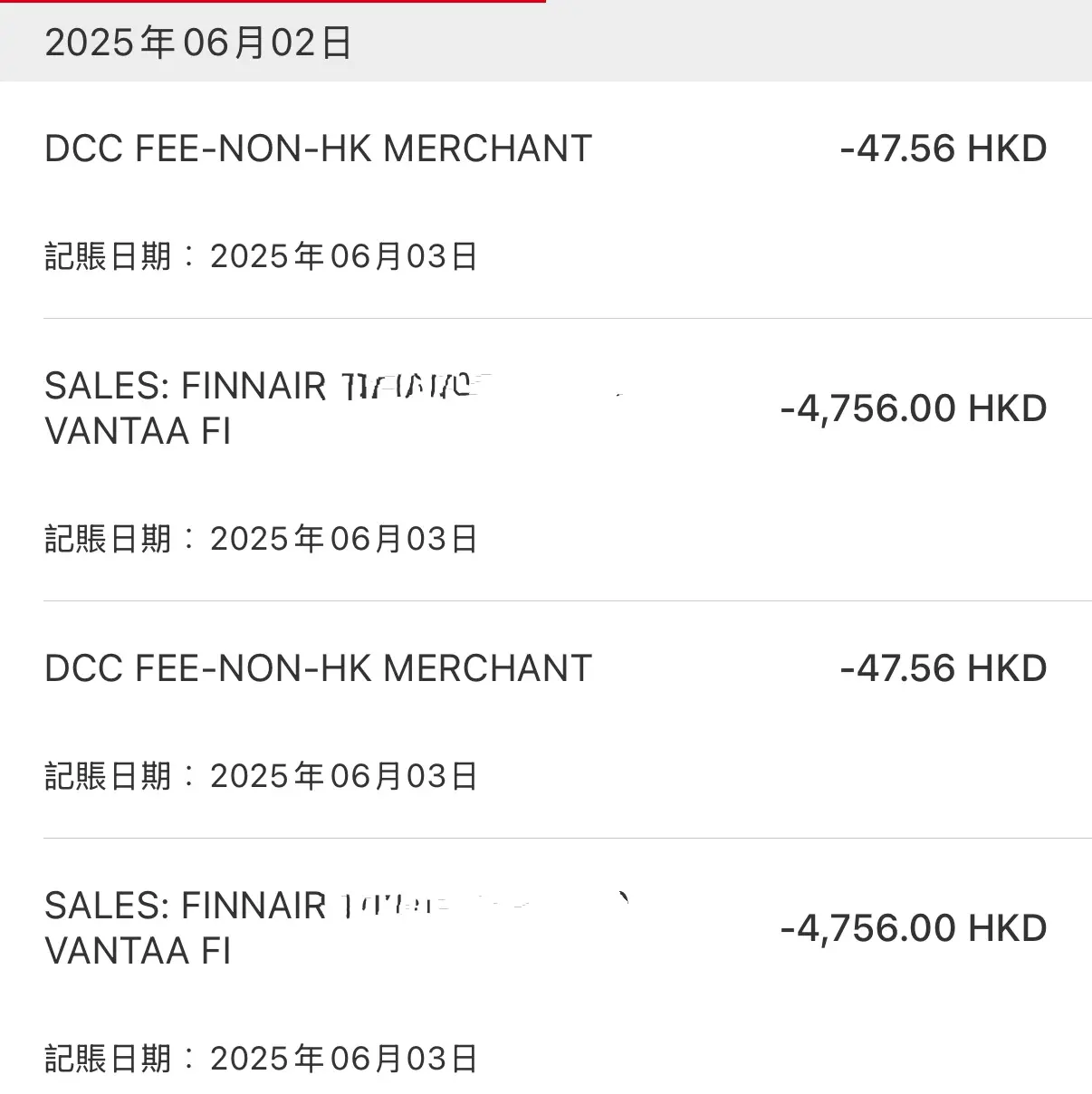The width and height of the screenshot is (1092, 1094).
Task: Click the smudged text beside first FINNAIR
Action: tap(412, 387)
